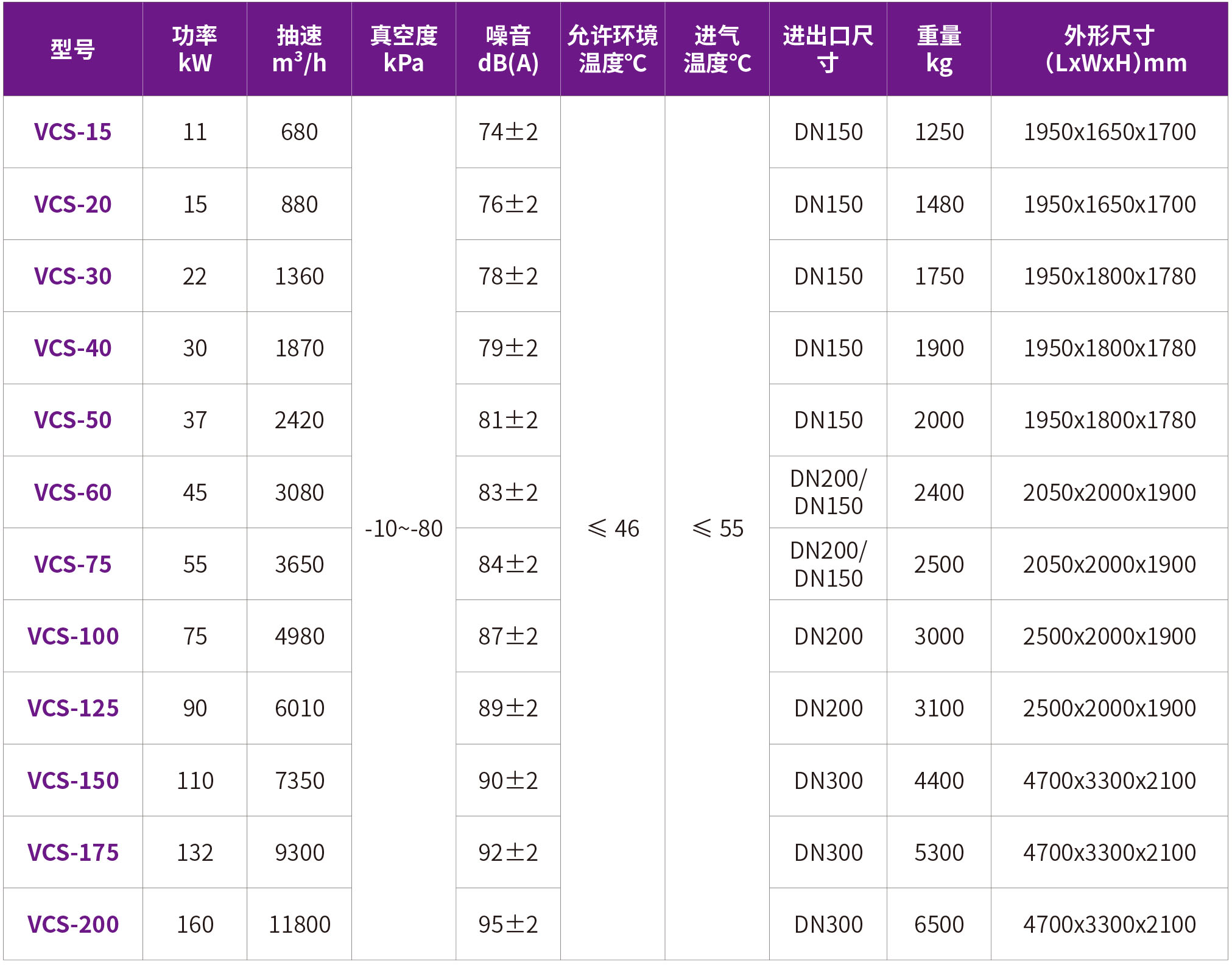Select the DN300 cell in VCS-150 row
This screenshot has width=1232, height=965.
(x=828, y=781)
